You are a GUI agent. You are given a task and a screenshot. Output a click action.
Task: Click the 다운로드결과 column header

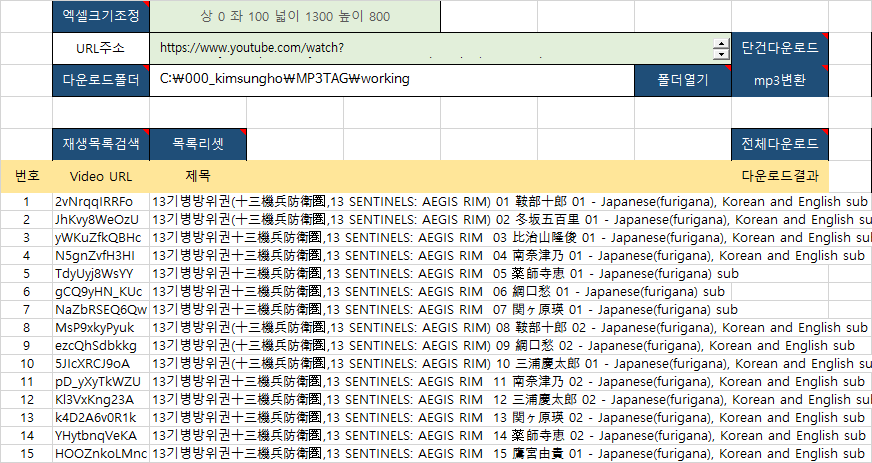(x=780, y=176)
